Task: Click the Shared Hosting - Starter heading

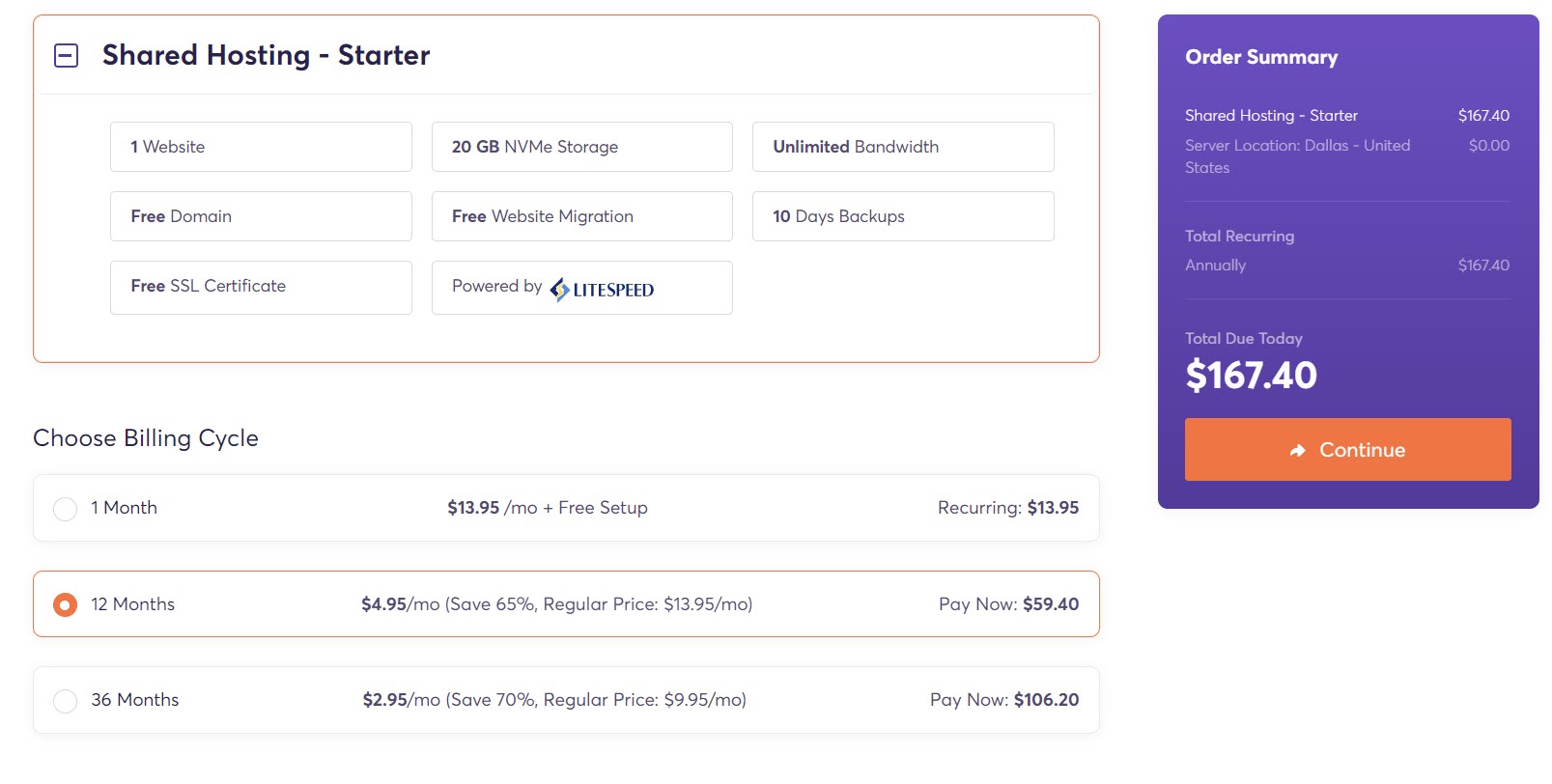Action: pos(266,55)
